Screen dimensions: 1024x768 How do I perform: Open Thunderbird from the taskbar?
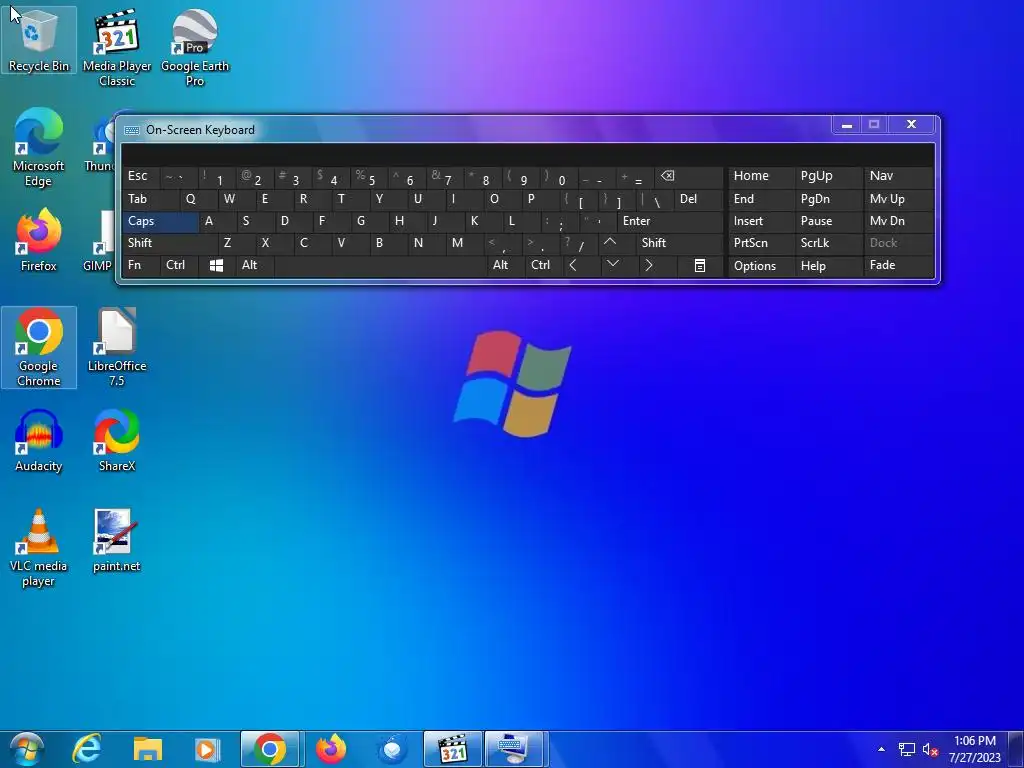tap(392, 749)
